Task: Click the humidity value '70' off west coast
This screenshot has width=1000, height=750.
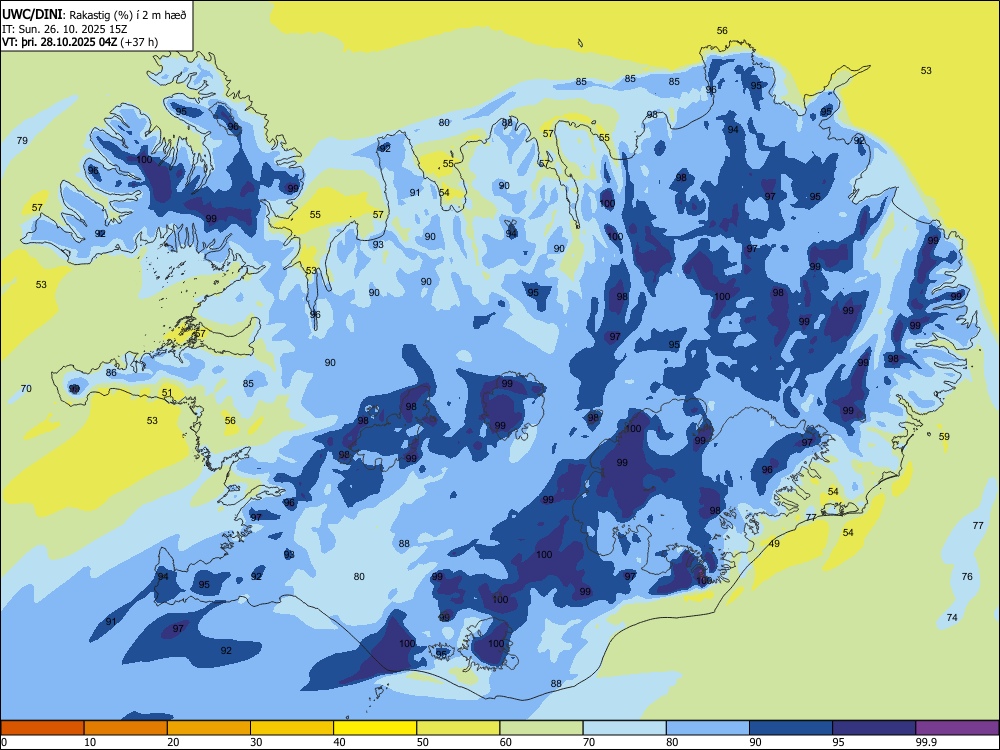Action: click(x=26, y=388)
